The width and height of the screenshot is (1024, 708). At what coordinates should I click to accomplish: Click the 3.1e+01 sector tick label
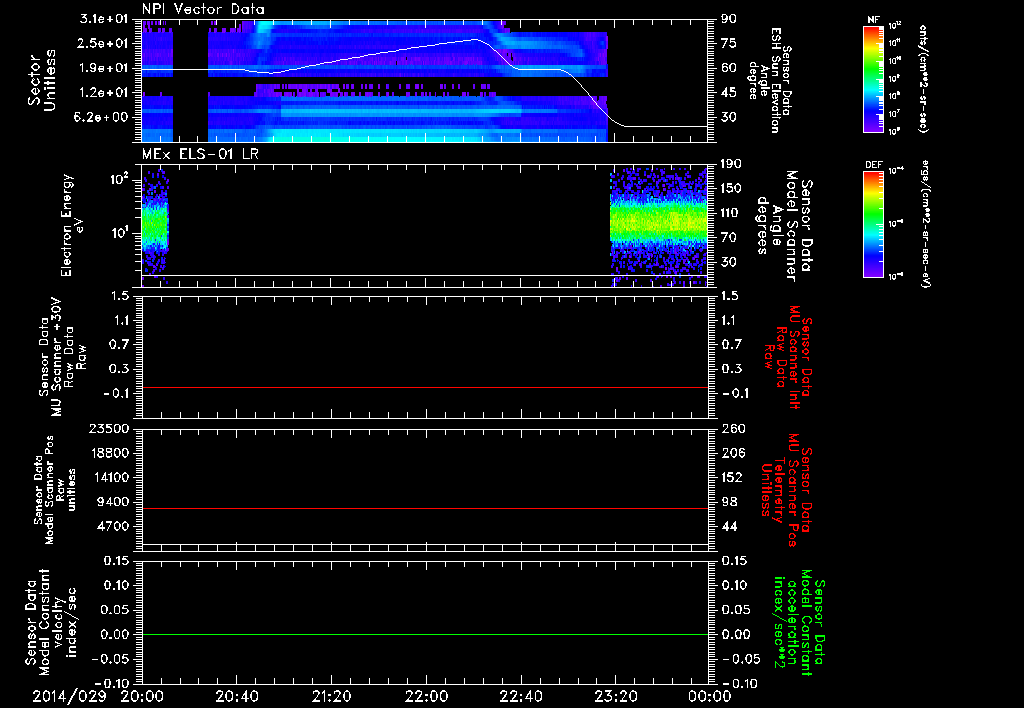pyautogui.click(x=104, y=19)
